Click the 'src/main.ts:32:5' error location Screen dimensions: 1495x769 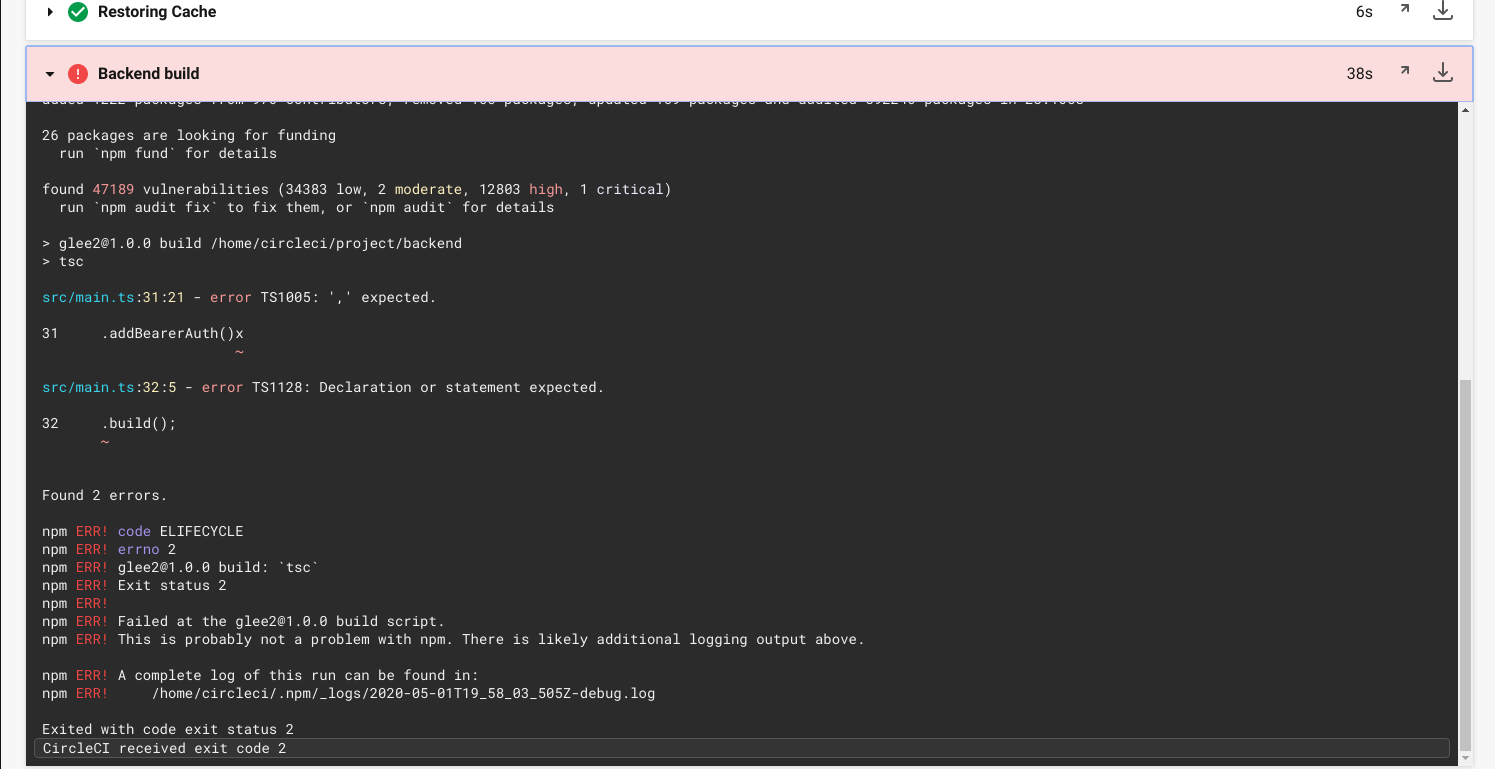point(109,387)
